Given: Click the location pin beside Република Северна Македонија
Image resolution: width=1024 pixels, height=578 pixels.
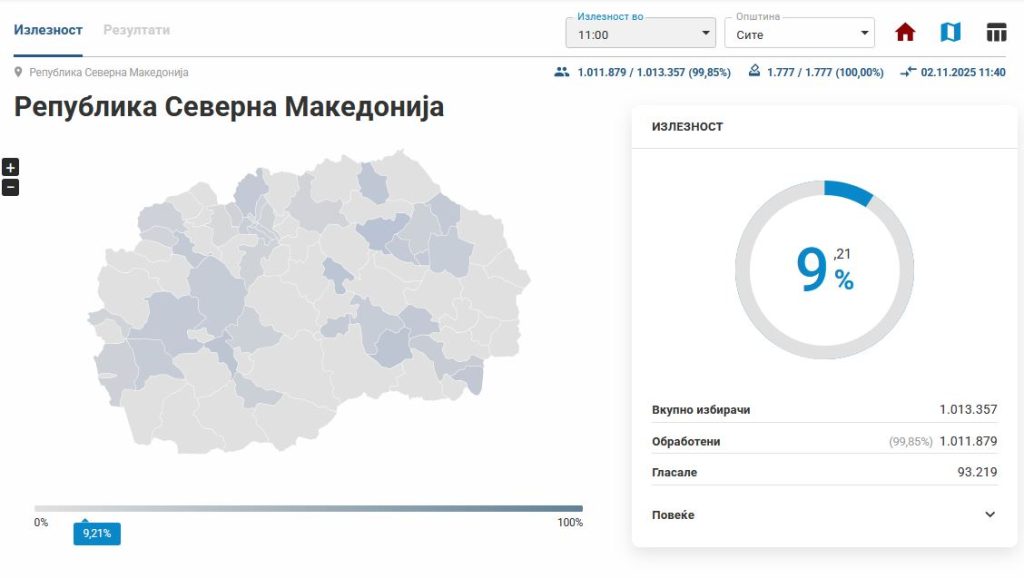Looking at the screenshot, I should [16, 72].
